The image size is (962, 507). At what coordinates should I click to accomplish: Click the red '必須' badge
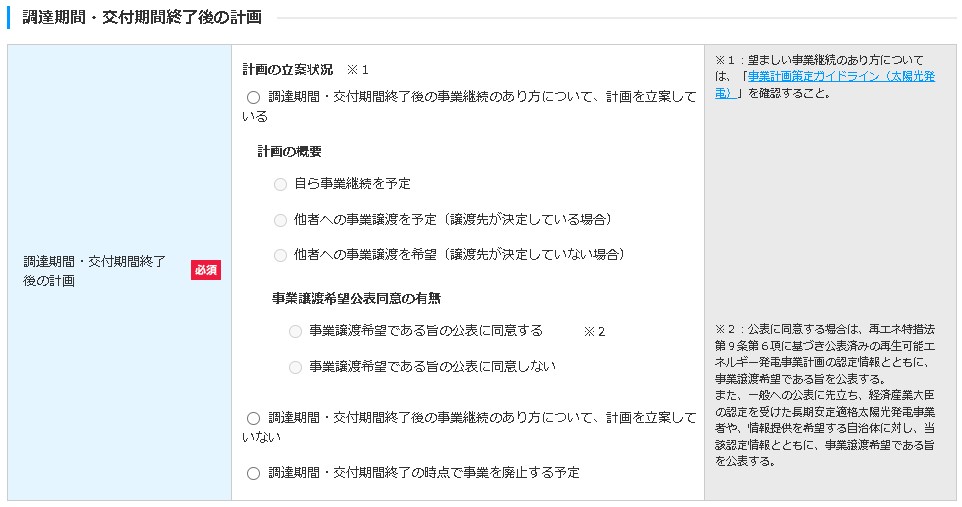coord(206,270)
